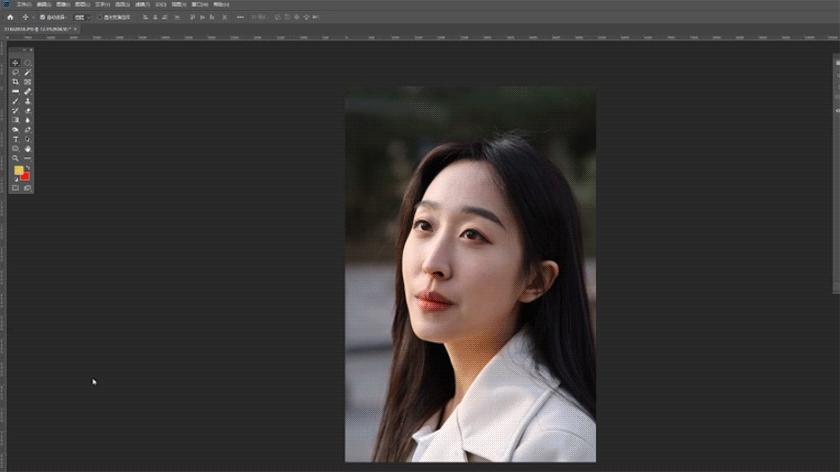Click the Home icon in options bar

pos(10,17)
